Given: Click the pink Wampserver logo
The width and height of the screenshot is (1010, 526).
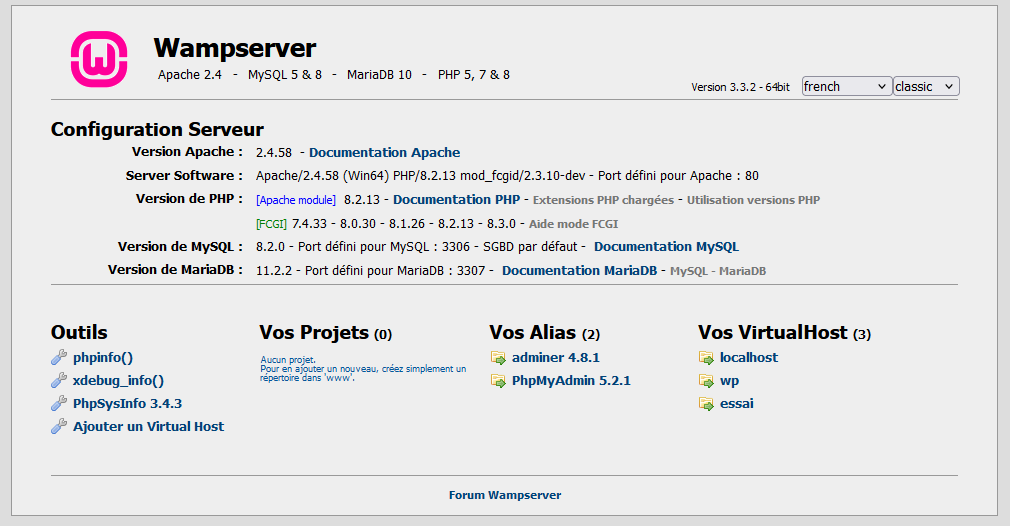Looking at the screenshot, I should (99, 59).
